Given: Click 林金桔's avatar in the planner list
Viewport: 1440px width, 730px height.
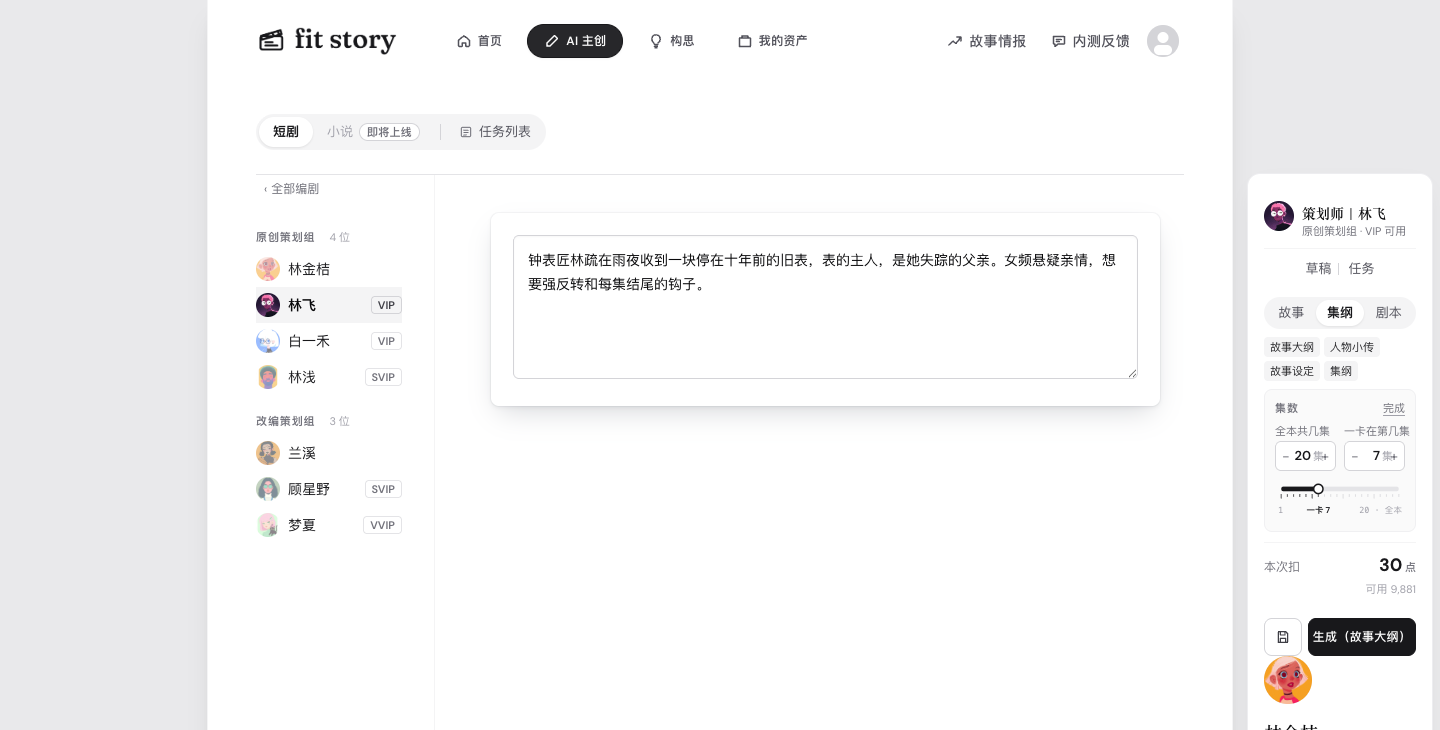Looking at the screenshot, I should 268,269.
